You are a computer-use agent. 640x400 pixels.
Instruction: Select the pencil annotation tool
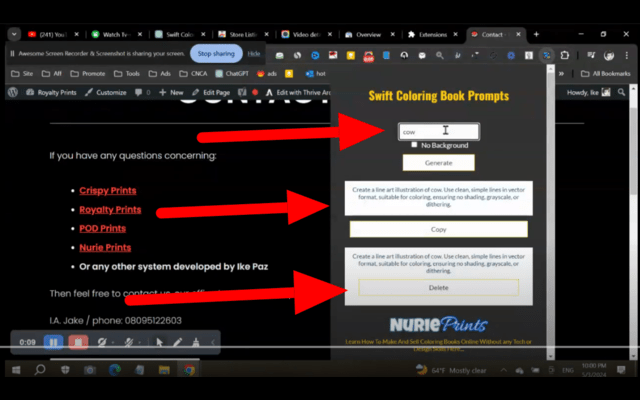tap(178, 342)
